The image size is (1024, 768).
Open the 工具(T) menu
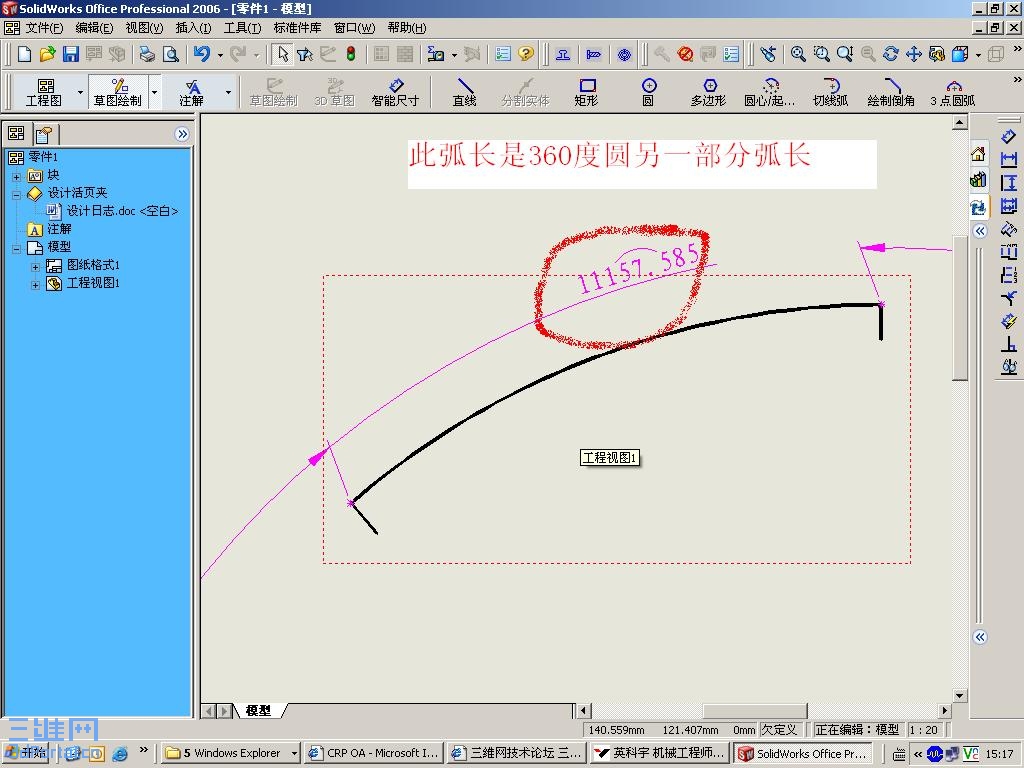(x=242, y=28)
